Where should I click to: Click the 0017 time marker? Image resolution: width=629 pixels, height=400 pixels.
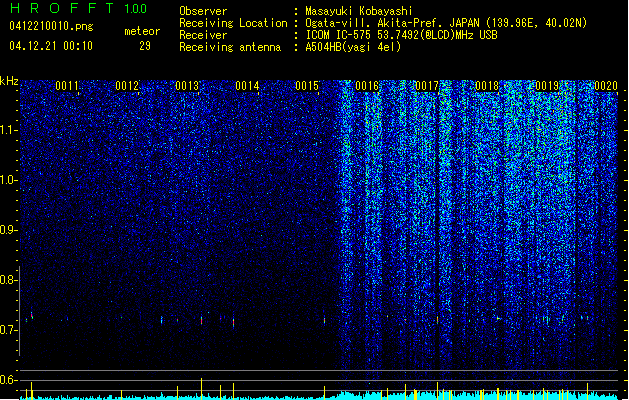pyautogui.click(x=427, y=86)
